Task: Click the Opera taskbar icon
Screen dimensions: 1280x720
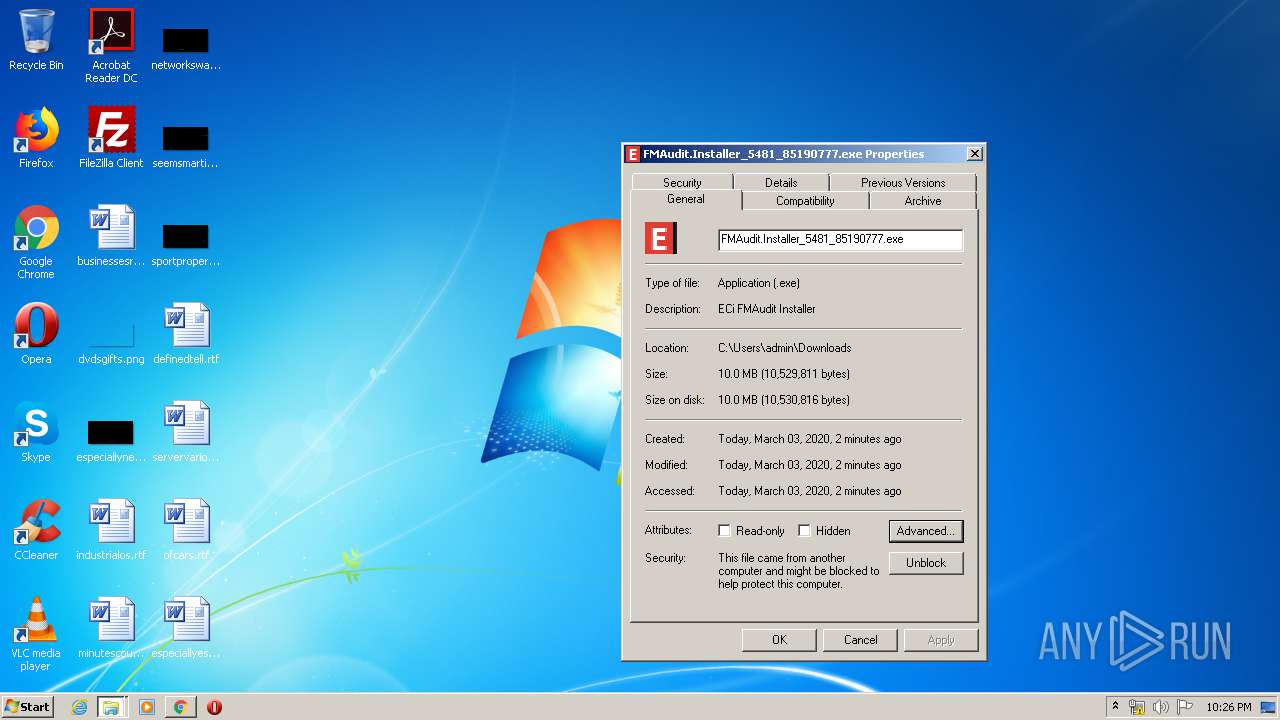Action: [x=214, y=707]
